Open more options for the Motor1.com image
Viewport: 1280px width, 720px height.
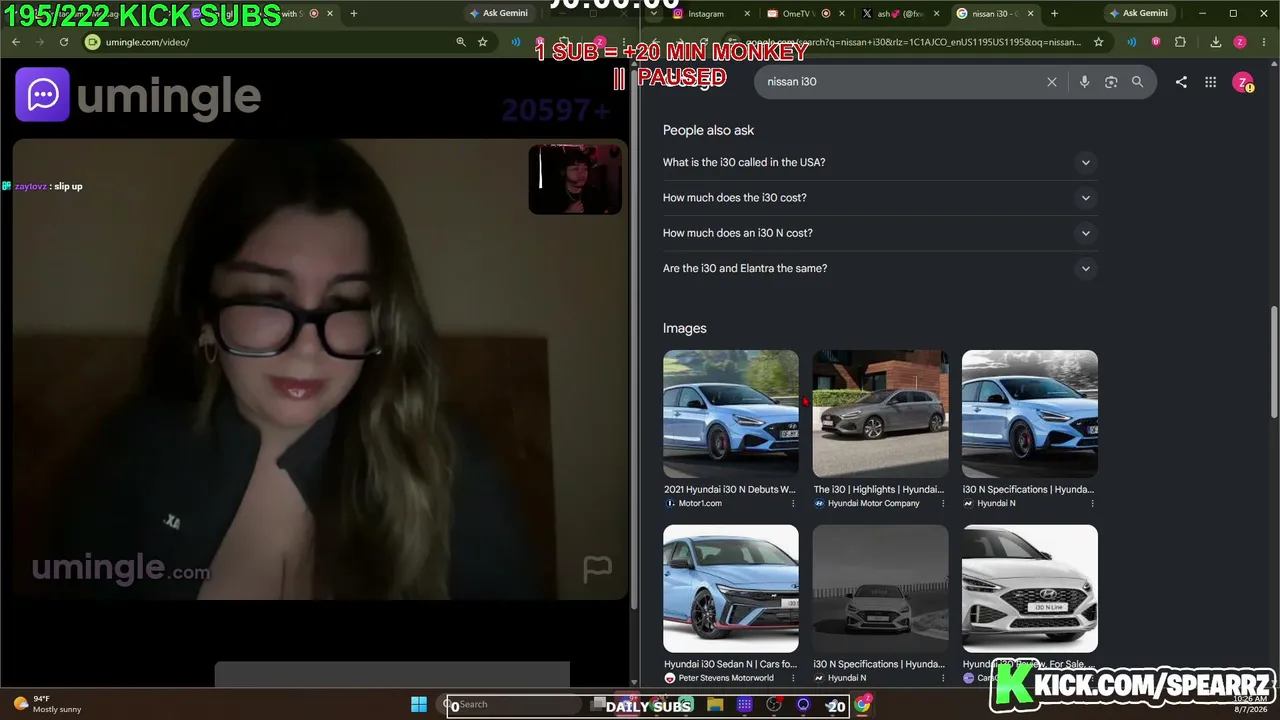(x=793, y=503)
